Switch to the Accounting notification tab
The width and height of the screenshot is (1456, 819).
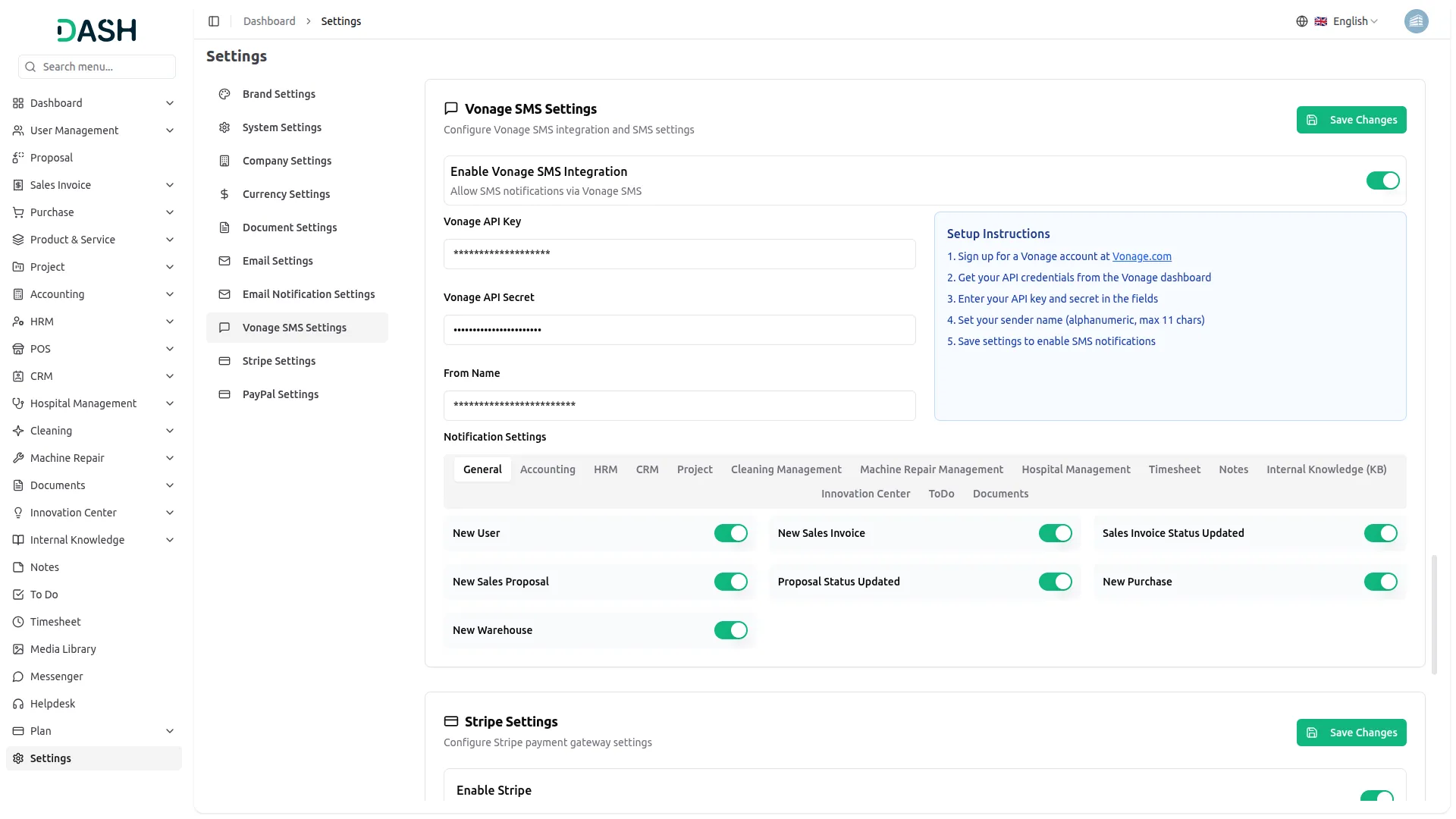pos(548,469)
